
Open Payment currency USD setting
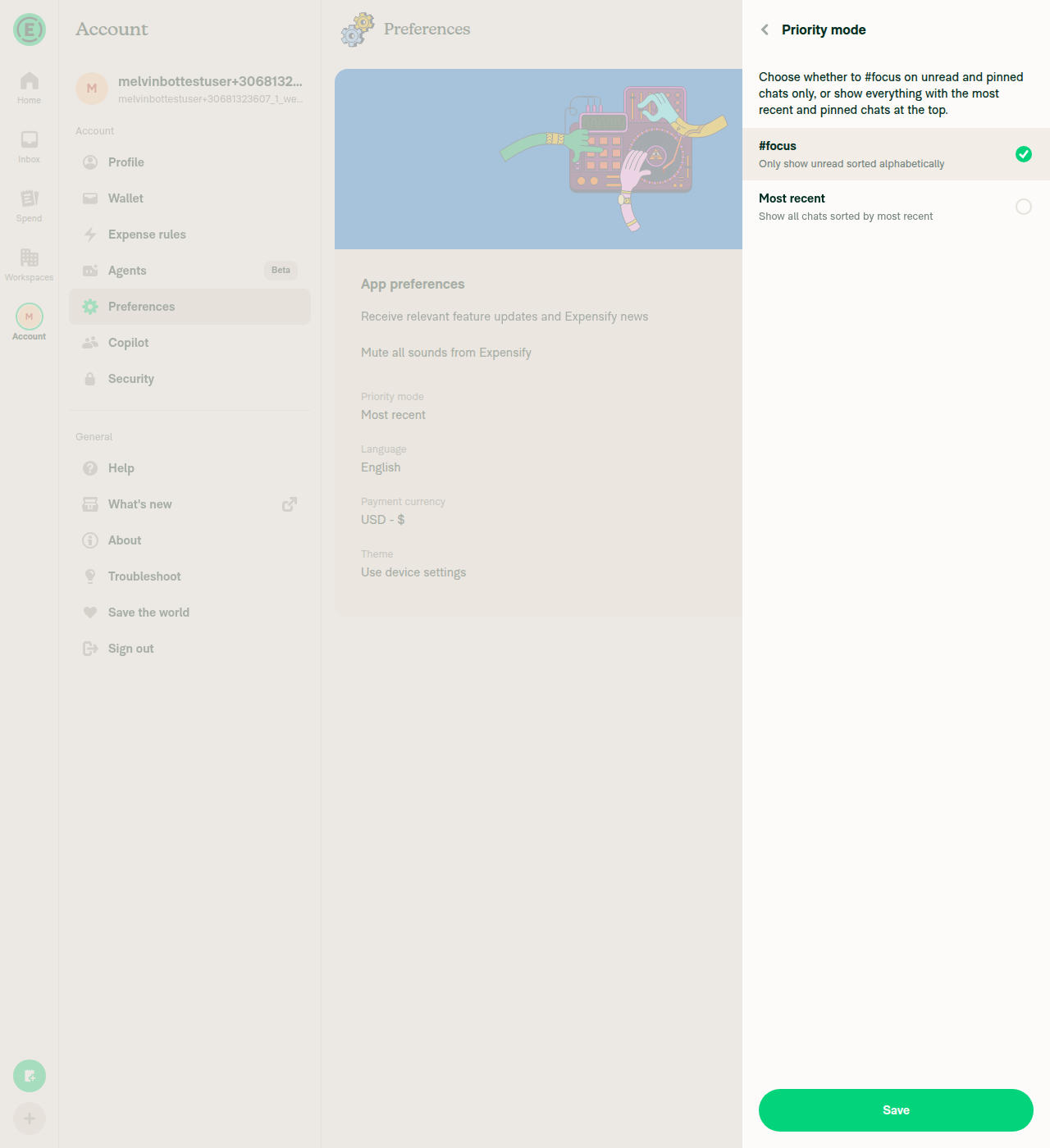point(538,512)
